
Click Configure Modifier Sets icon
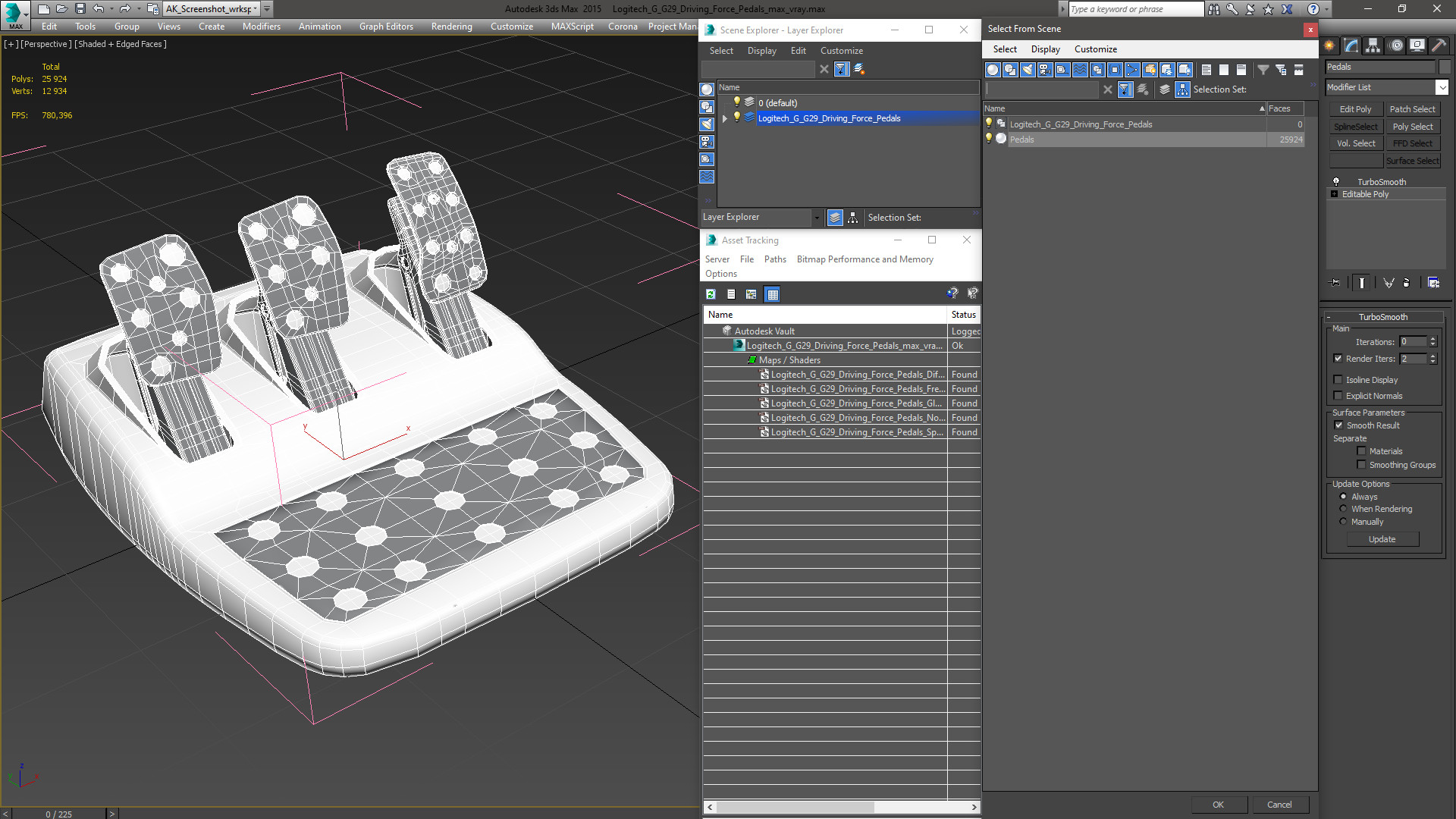click(x=1433, y=283)
